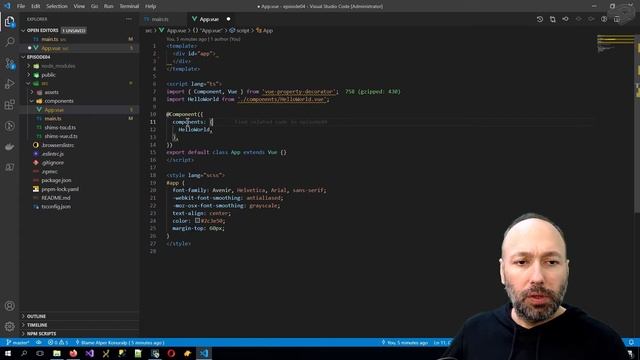This screenshot has height=360, width=640.
Task: Open the Run and Debug view
Action: click(x=9, y=84)
